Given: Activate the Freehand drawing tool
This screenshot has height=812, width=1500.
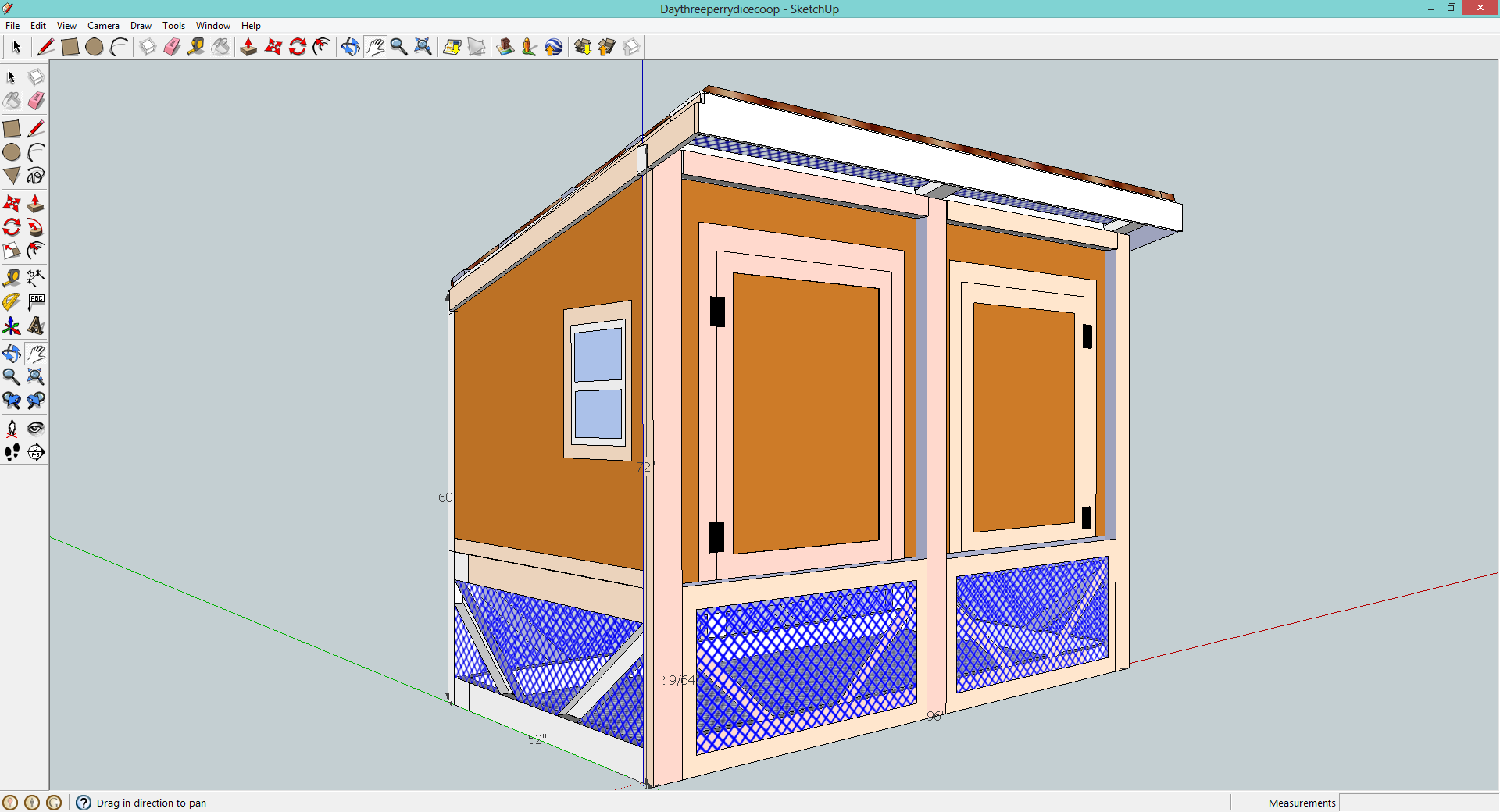Looking at the screenshot, I should pyautogui.click(x=36, y=176).
